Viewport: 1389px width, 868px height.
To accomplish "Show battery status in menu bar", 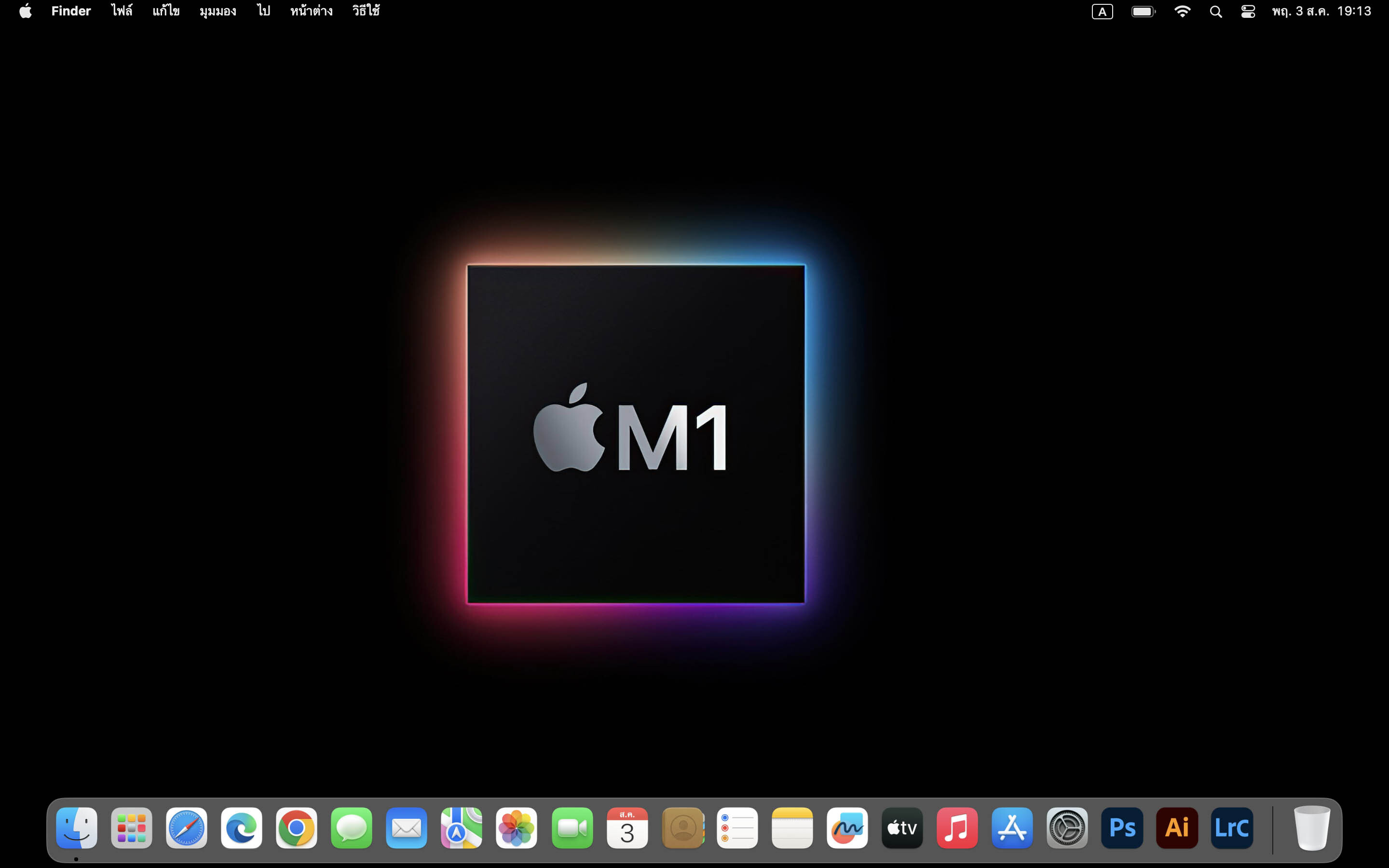I will 1144,12.
